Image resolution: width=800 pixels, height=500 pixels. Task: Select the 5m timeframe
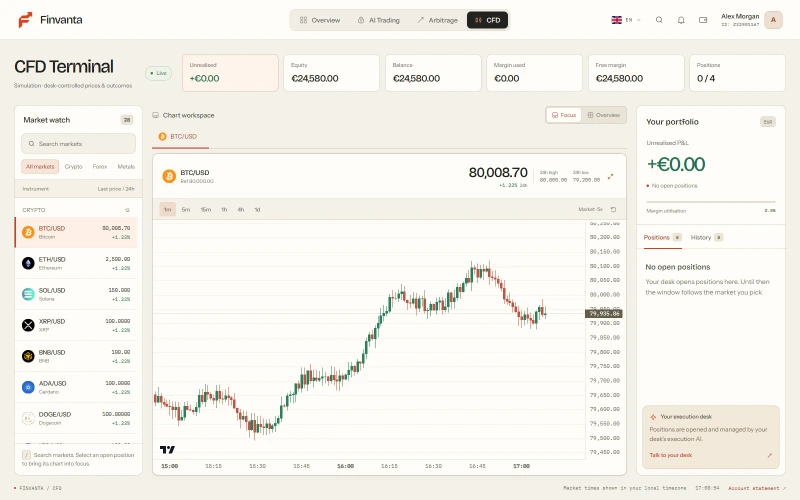click(186, 209)
